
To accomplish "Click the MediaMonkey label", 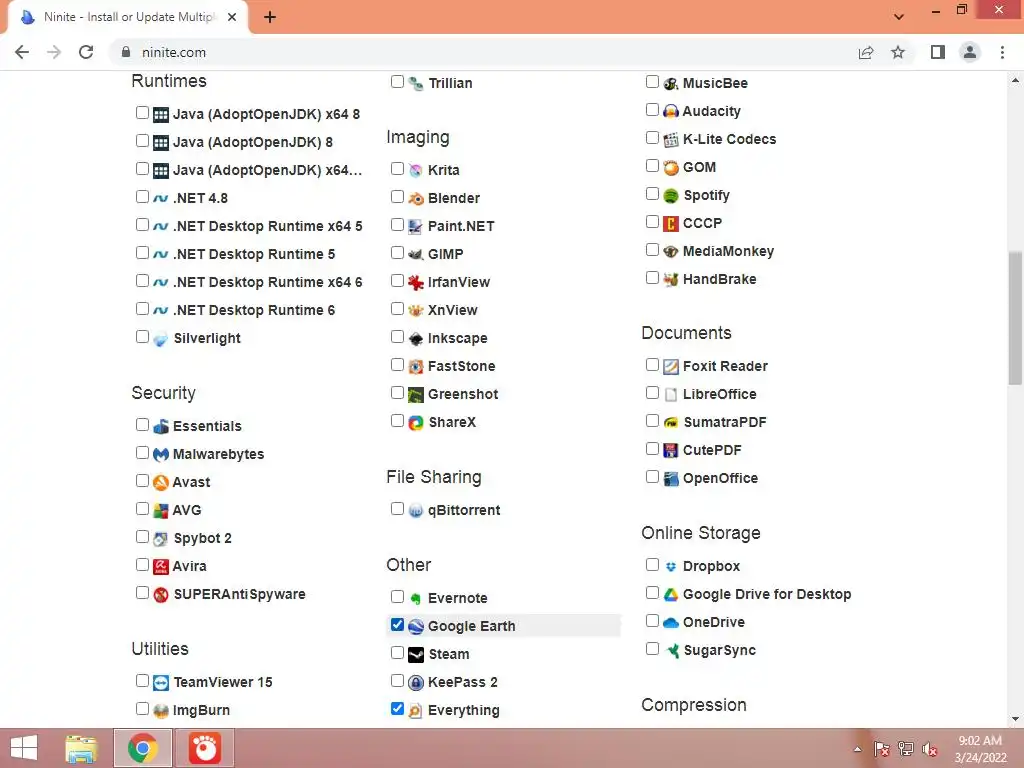I will (728, 251).
